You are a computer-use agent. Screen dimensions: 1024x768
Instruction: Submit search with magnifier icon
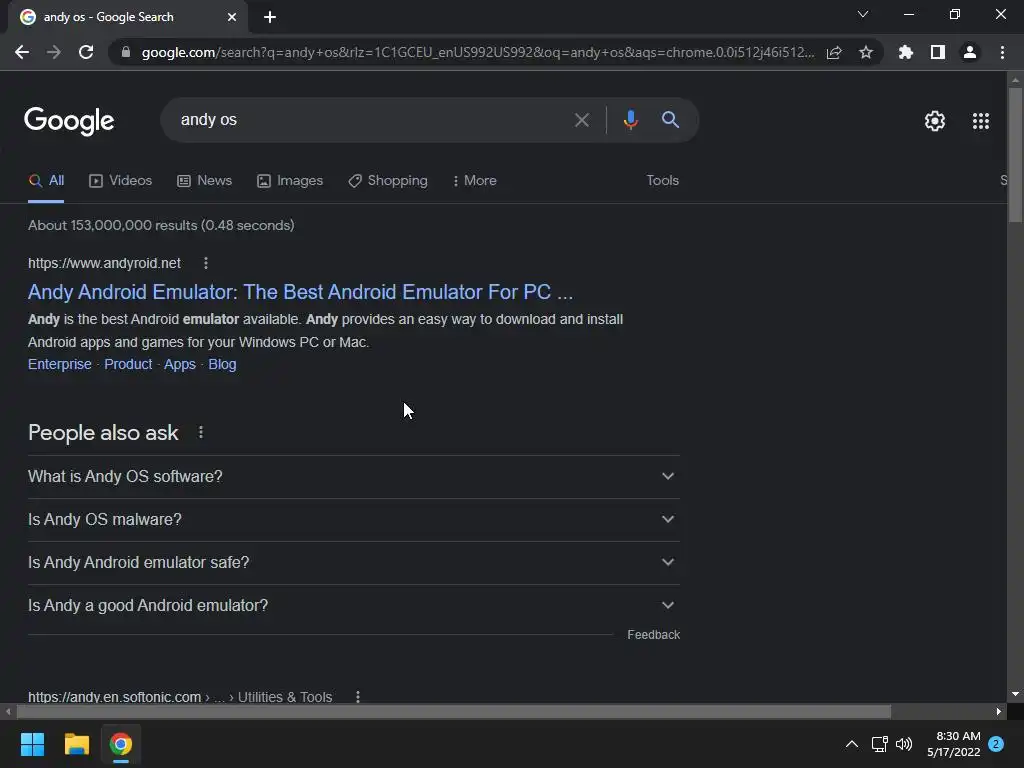coord(671,120)
